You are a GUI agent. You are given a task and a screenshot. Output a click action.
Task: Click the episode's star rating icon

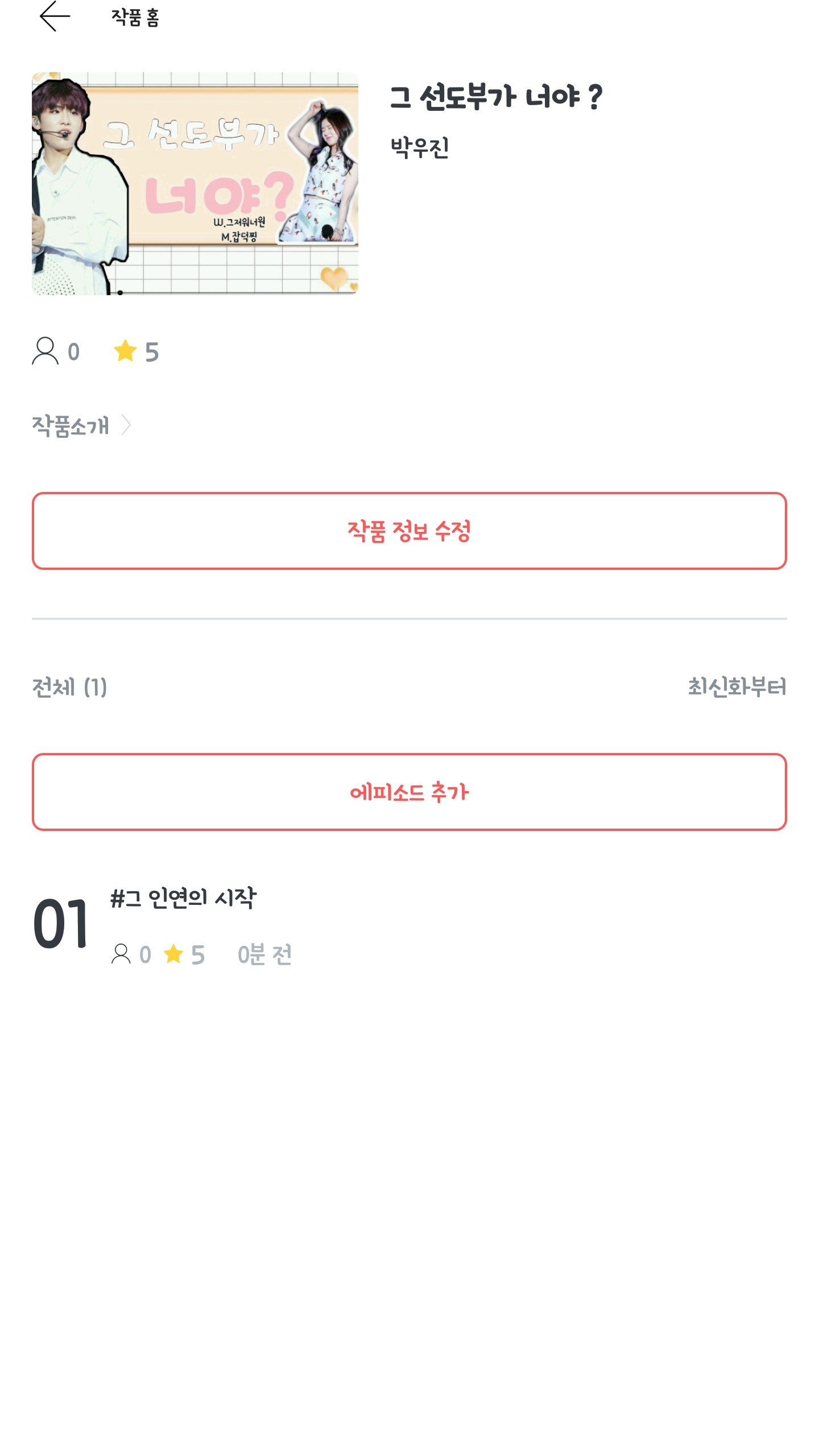(x=173, y=954)
